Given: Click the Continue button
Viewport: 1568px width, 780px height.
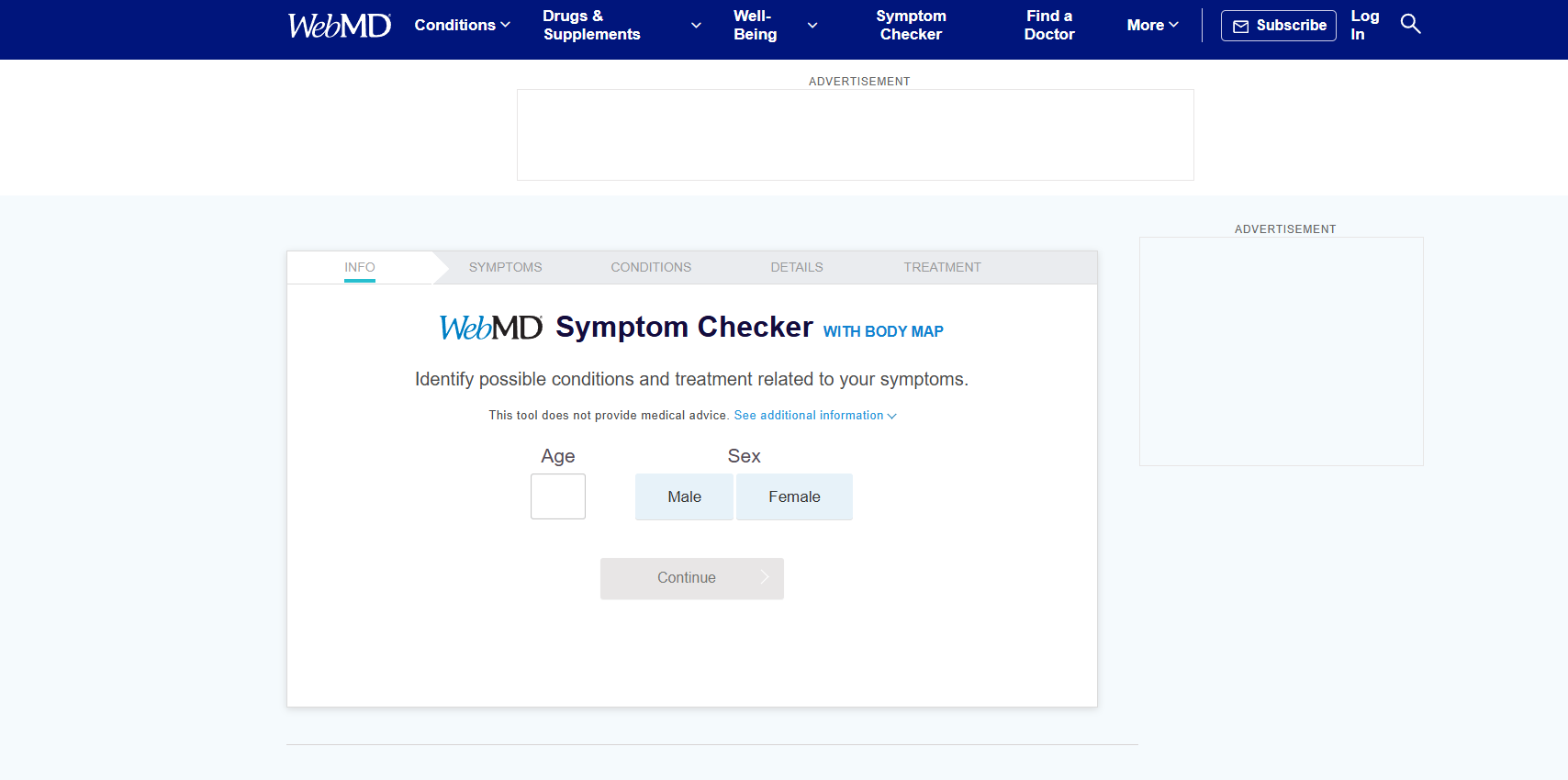Looking at the screenshot, I should coord(691,578).
